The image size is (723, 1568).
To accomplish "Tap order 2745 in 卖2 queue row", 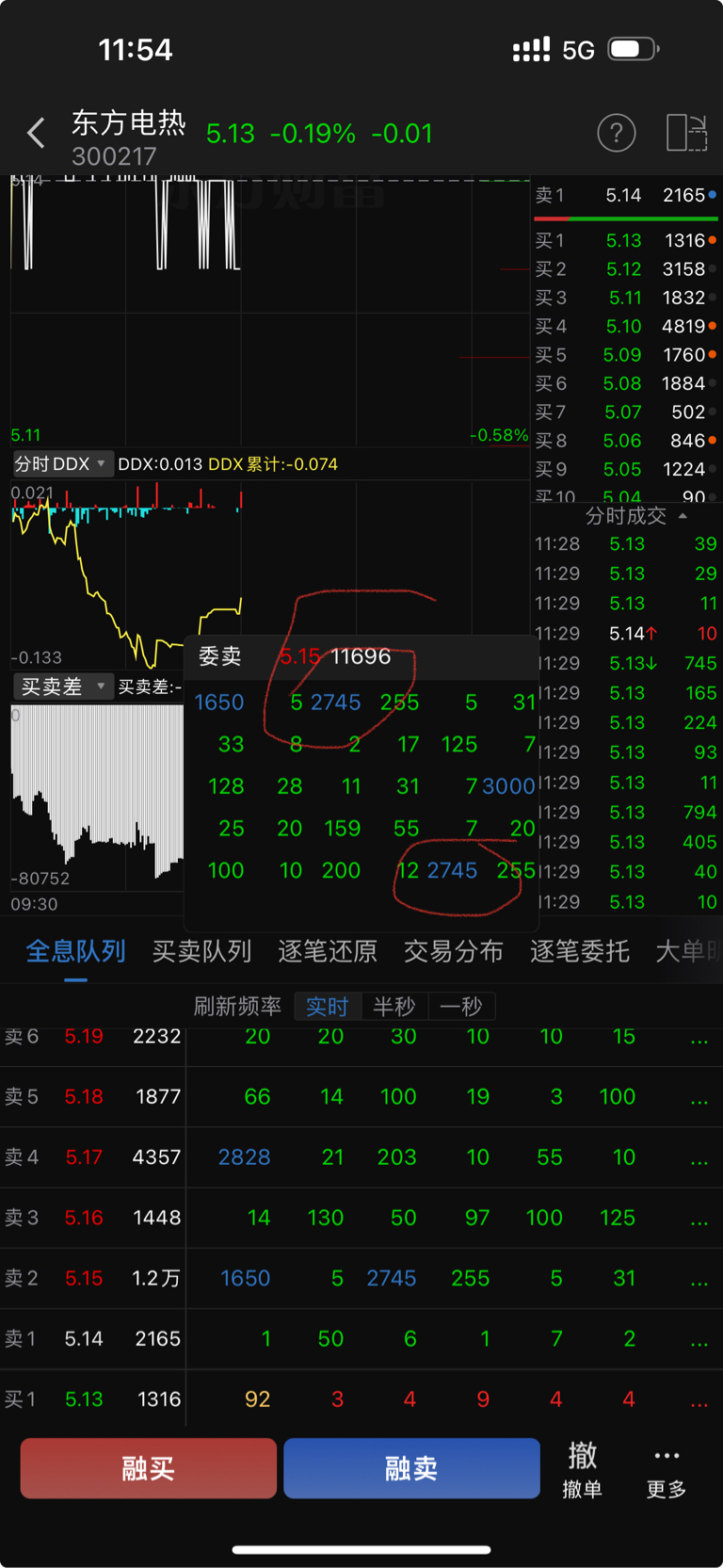I will pyautogui.click(x=391, y=1279).
